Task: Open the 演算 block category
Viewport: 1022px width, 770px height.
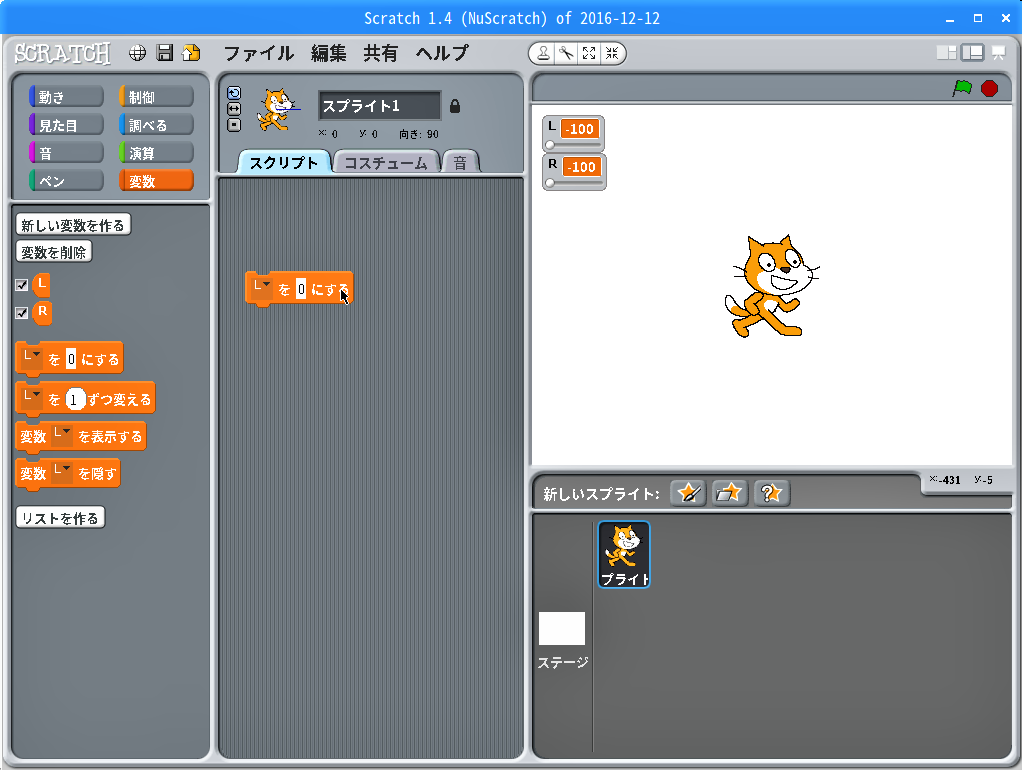Action: point(156,153)
